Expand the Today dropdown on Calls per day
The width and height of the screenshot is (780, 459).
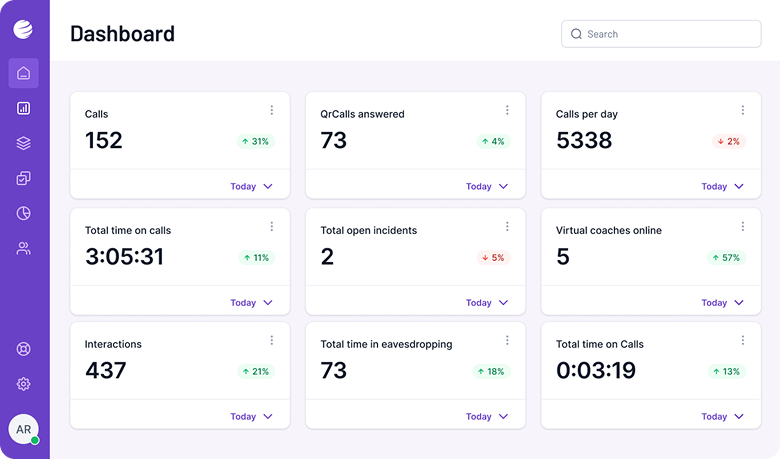(723, 186)
